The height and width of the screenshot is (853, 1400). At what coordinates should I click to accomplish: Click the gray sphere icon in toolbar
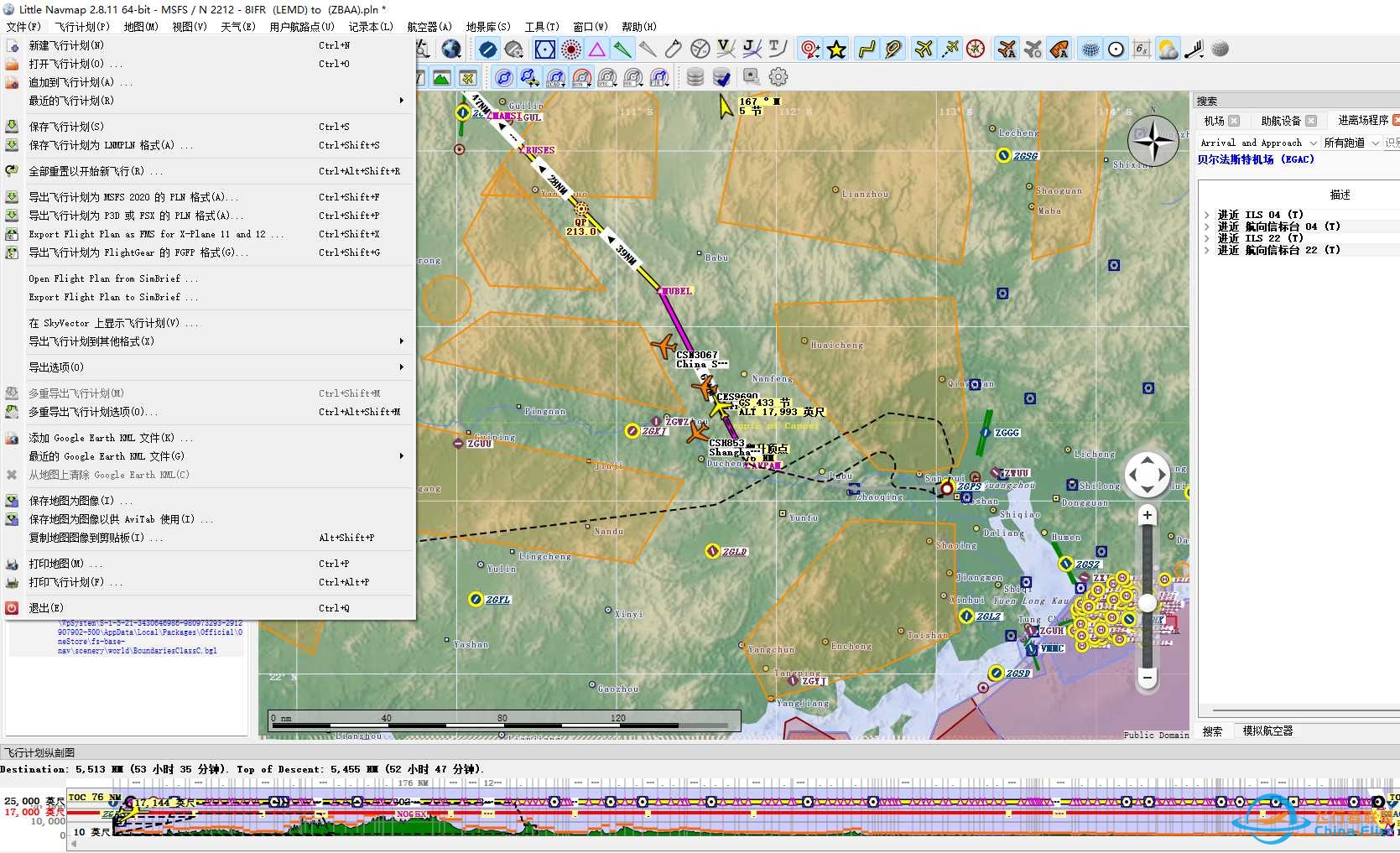click(1220, 49)
